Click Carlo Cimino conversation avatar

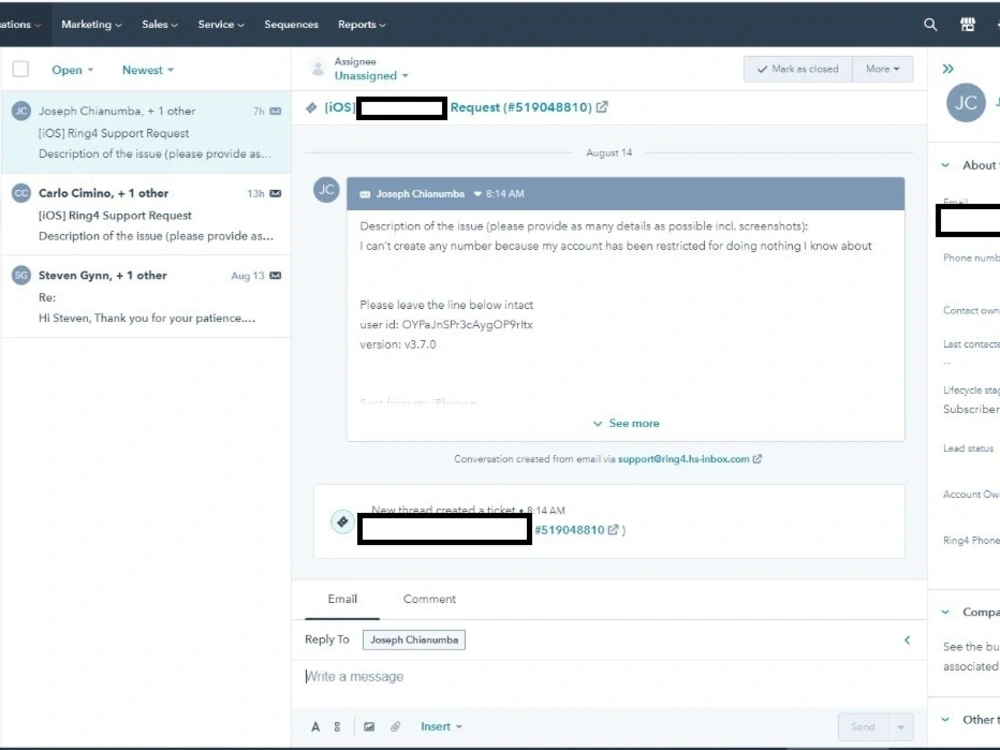21,193
